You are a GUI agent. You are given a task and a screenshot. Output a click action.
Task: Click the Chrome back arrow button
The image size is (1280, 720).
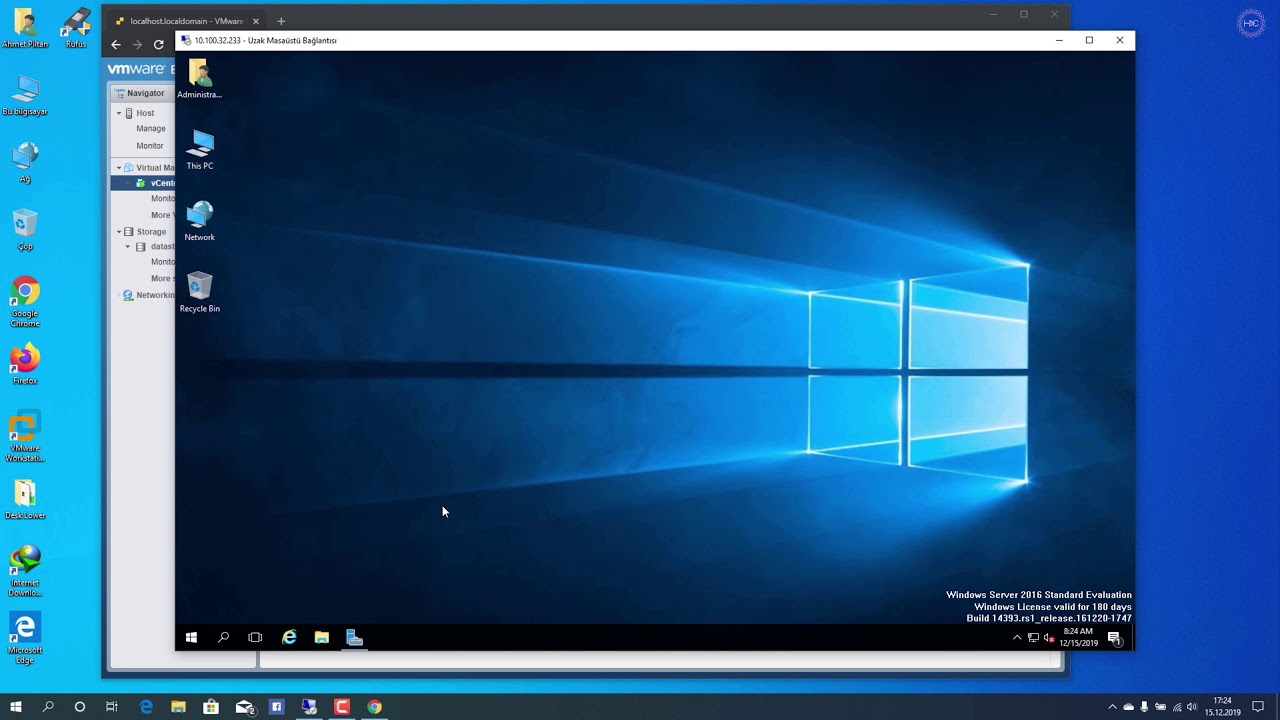[116, 44]
